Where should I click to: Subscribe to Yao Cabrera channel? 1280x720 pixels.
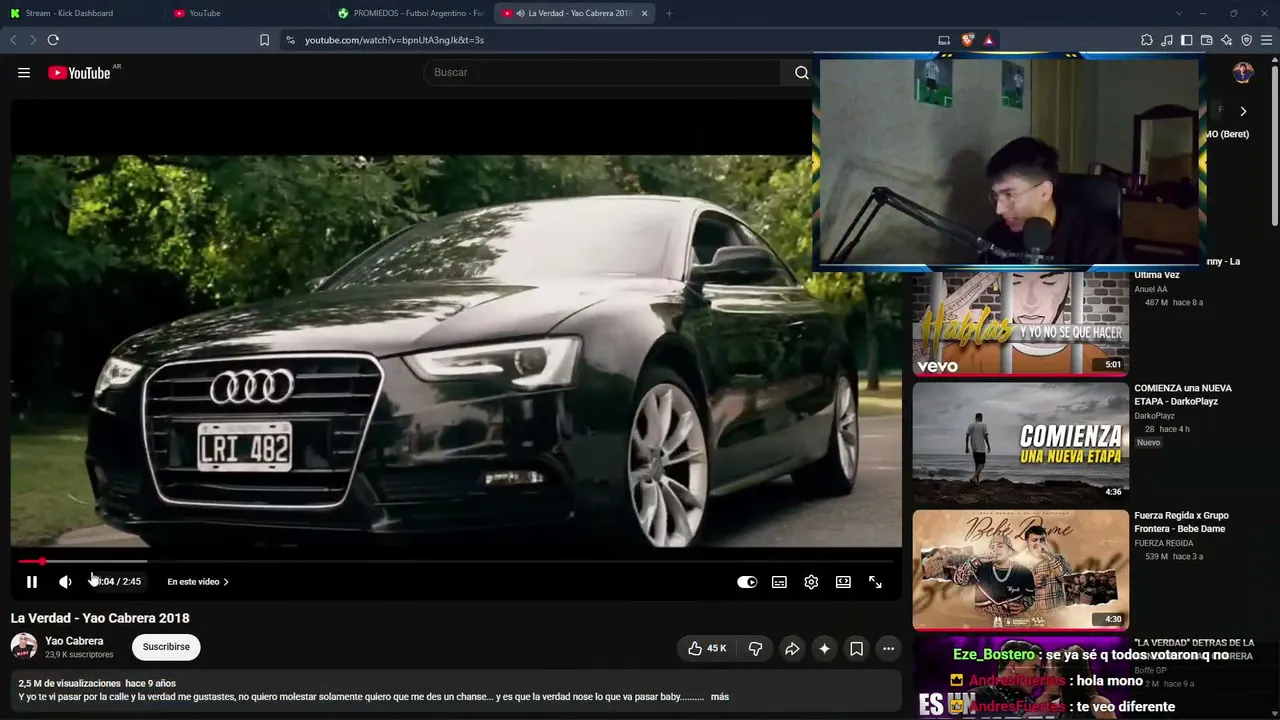(x=166, y=647)
